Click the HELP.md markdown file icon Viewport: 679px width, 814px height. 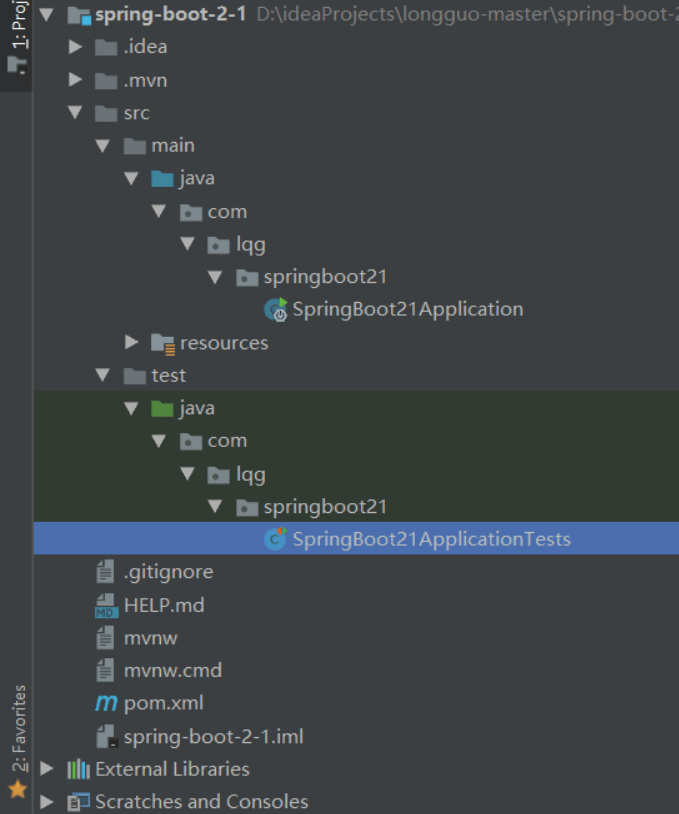(x=106, y=605)
